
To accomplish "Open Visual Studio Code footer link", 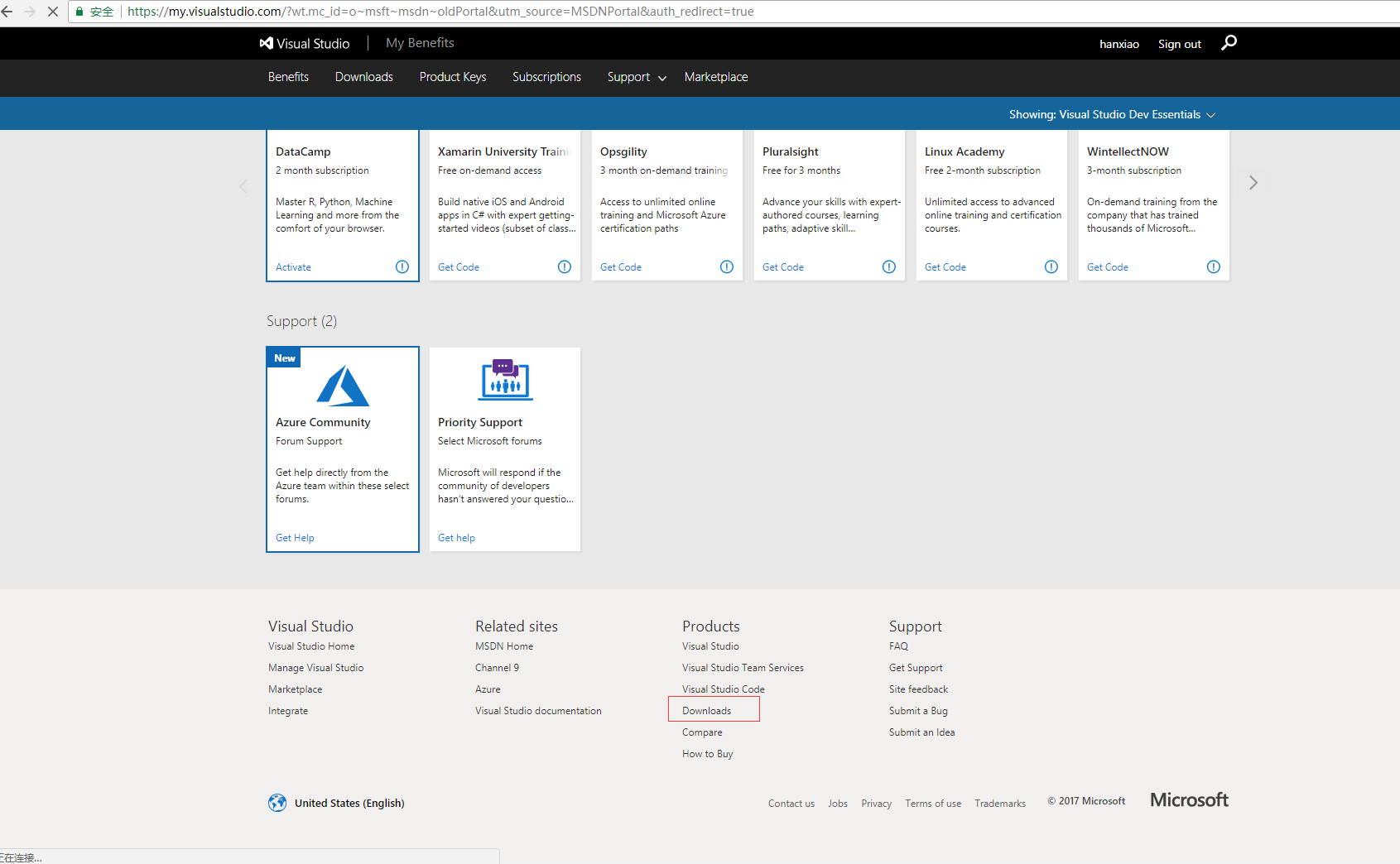I will pos(724,689).
